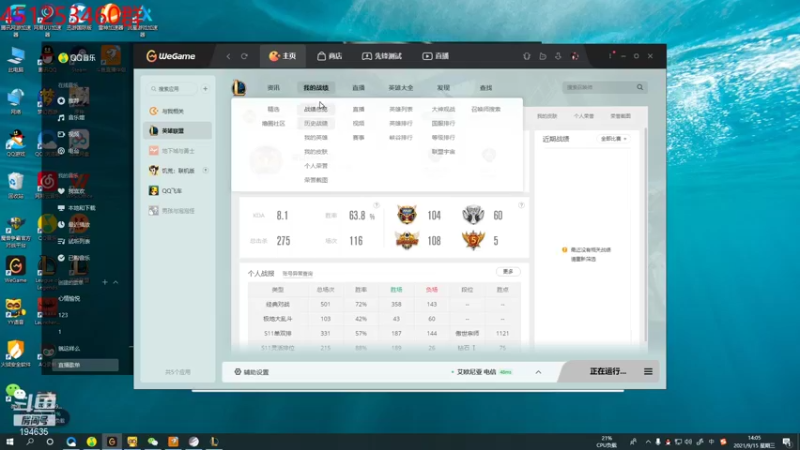Click the League of Legends icon beside 资讯
This screenshot has width=800, height=450.
point(239,88)
